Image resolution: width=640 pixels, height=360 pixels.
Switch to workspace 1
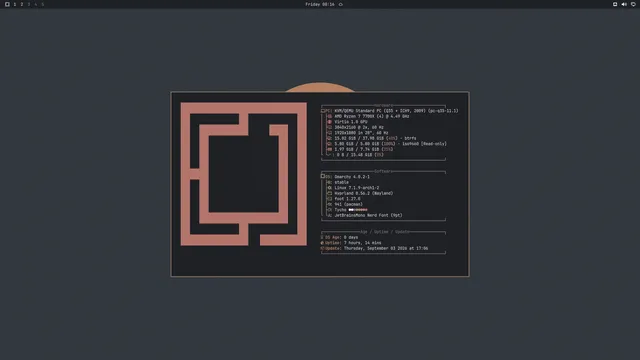pos(15,4)
